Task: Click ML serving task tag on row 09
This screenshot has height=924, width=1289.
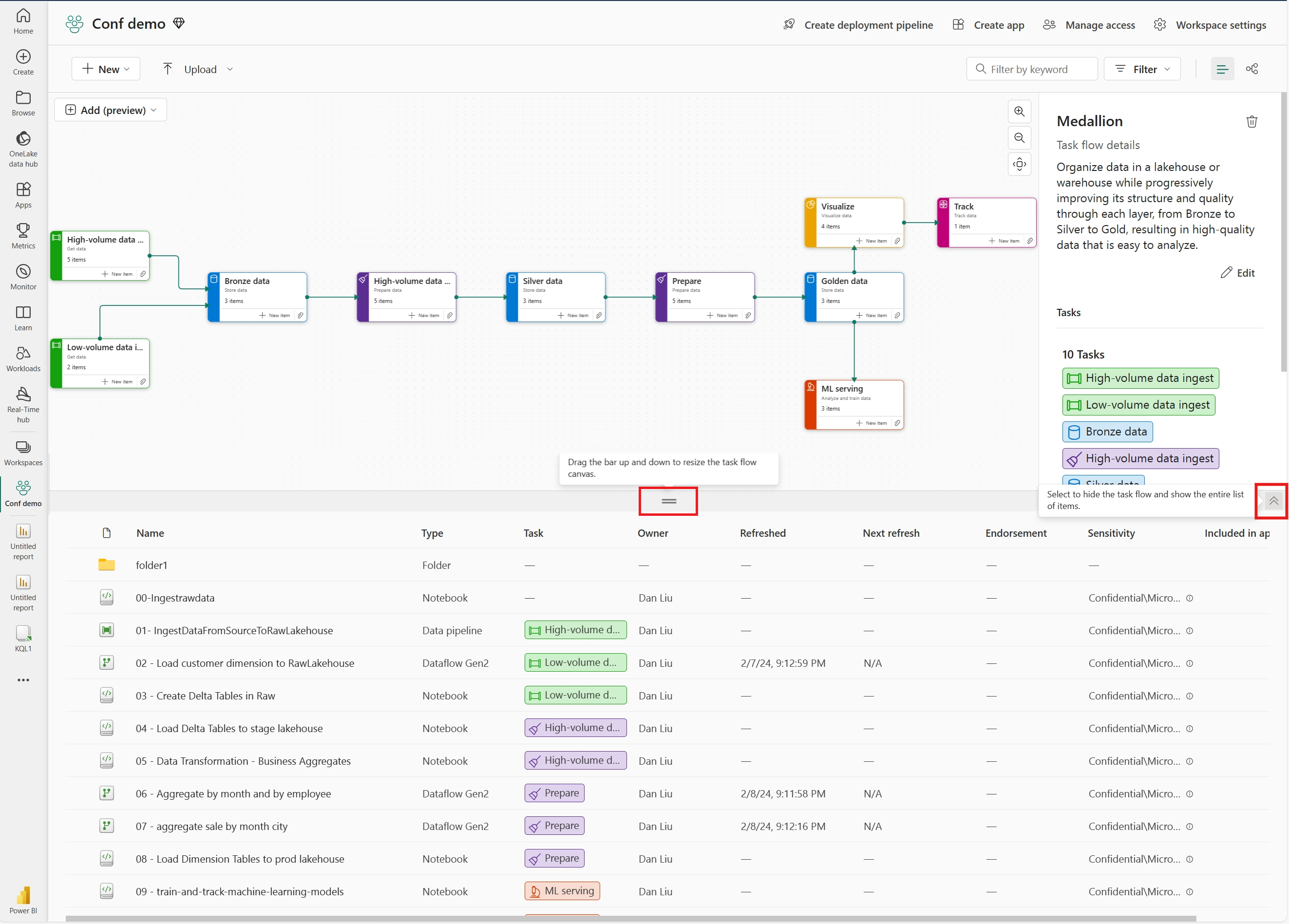Action: pyautogui.click(x=562, y=891)
